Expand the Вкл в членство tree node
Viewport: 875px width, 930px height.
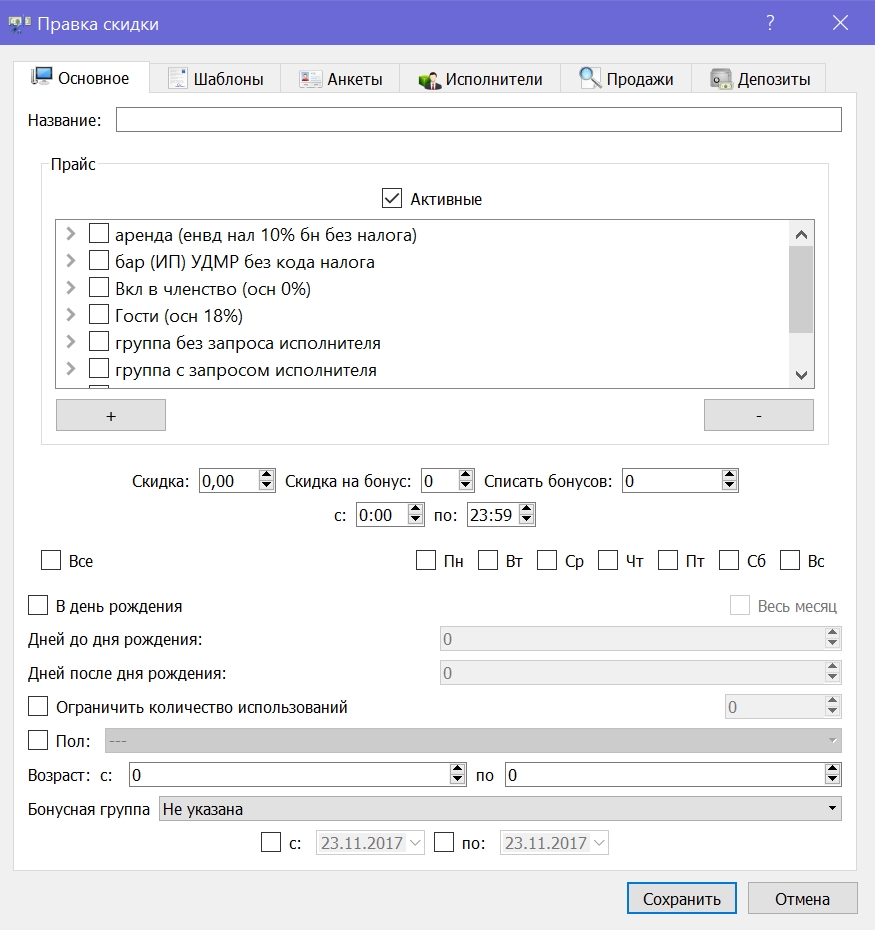71,288
